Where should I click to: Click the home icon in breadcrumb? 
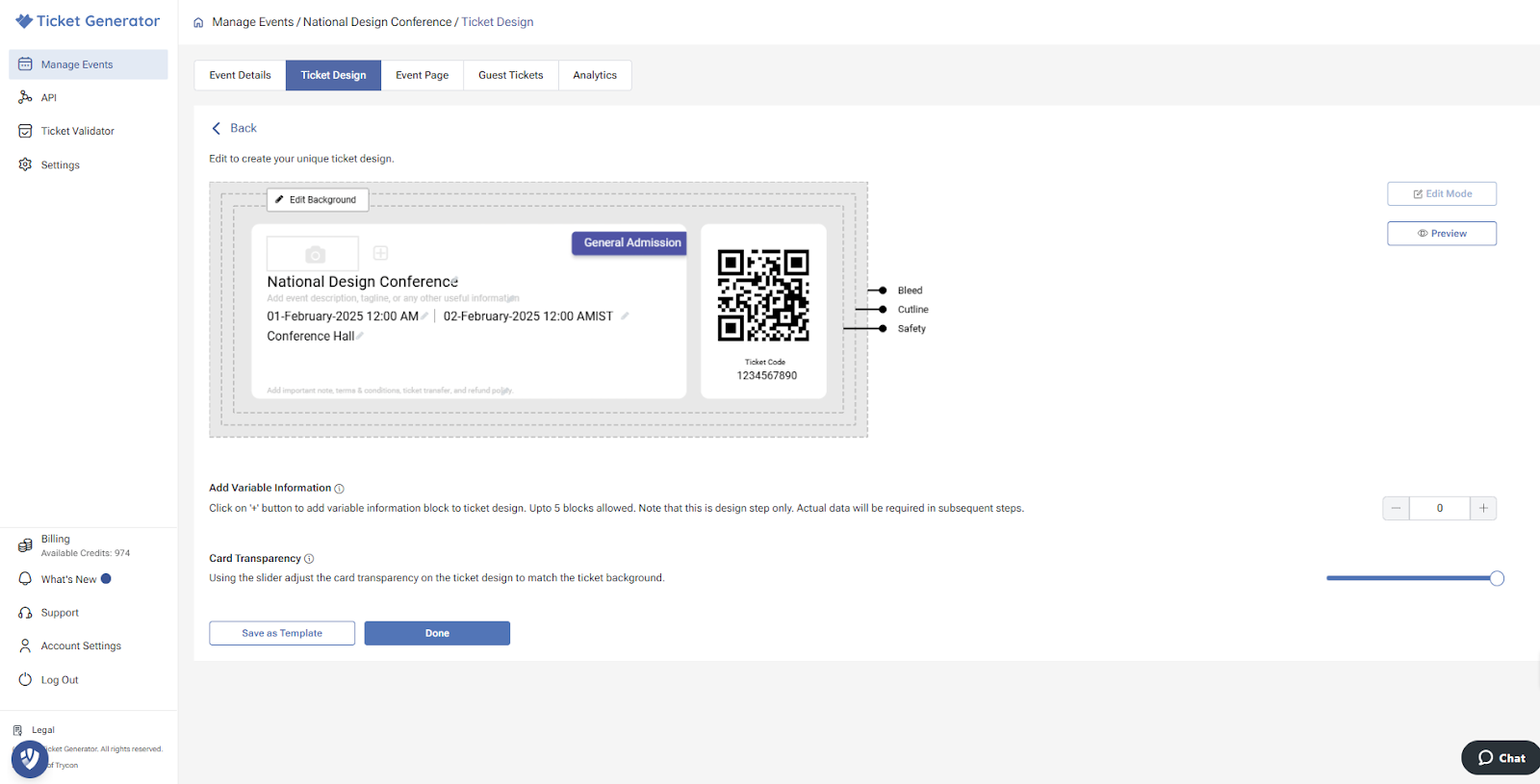point(198,22)
